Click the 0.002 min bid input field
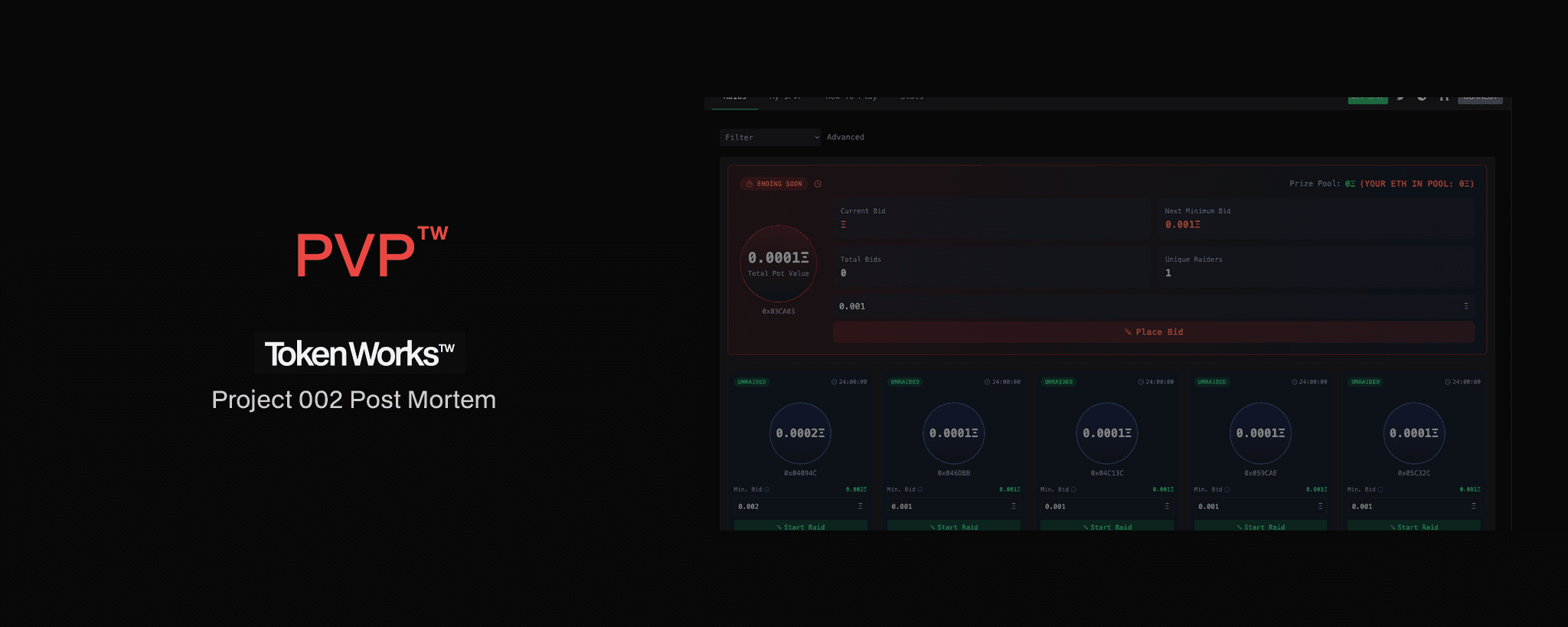 (x=796, y=507)
